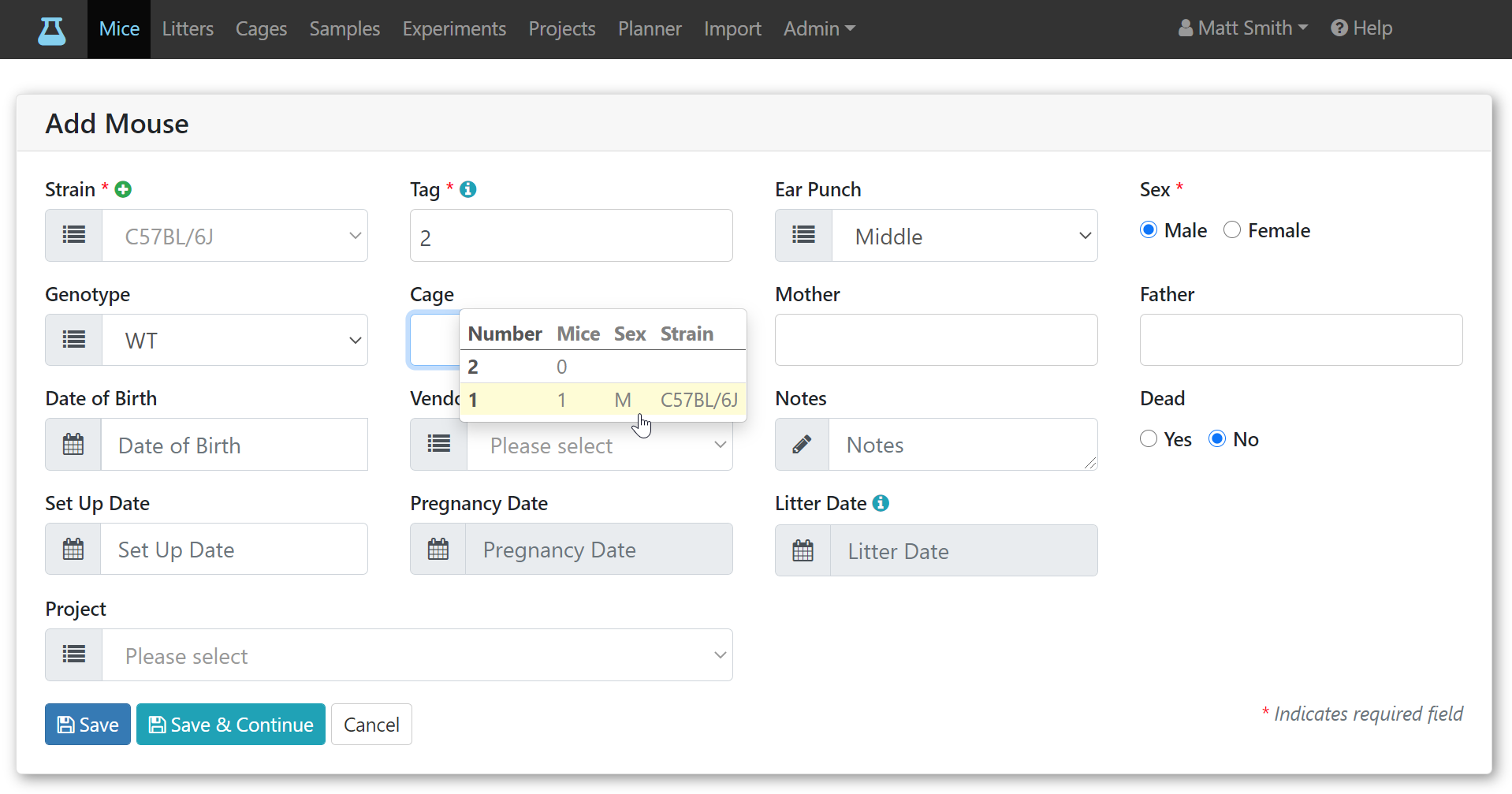
Task: Click the Pregnancy Date calendar icon
Action: point(438,549)
